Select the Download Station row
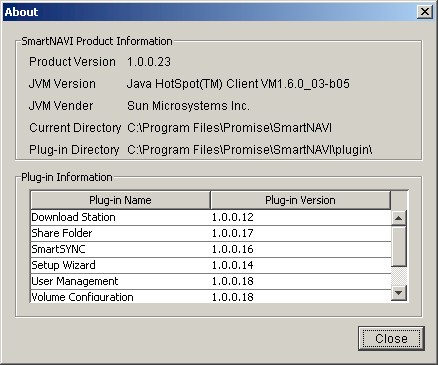Viewport: 438px width, 365px height. click(211, 217)
